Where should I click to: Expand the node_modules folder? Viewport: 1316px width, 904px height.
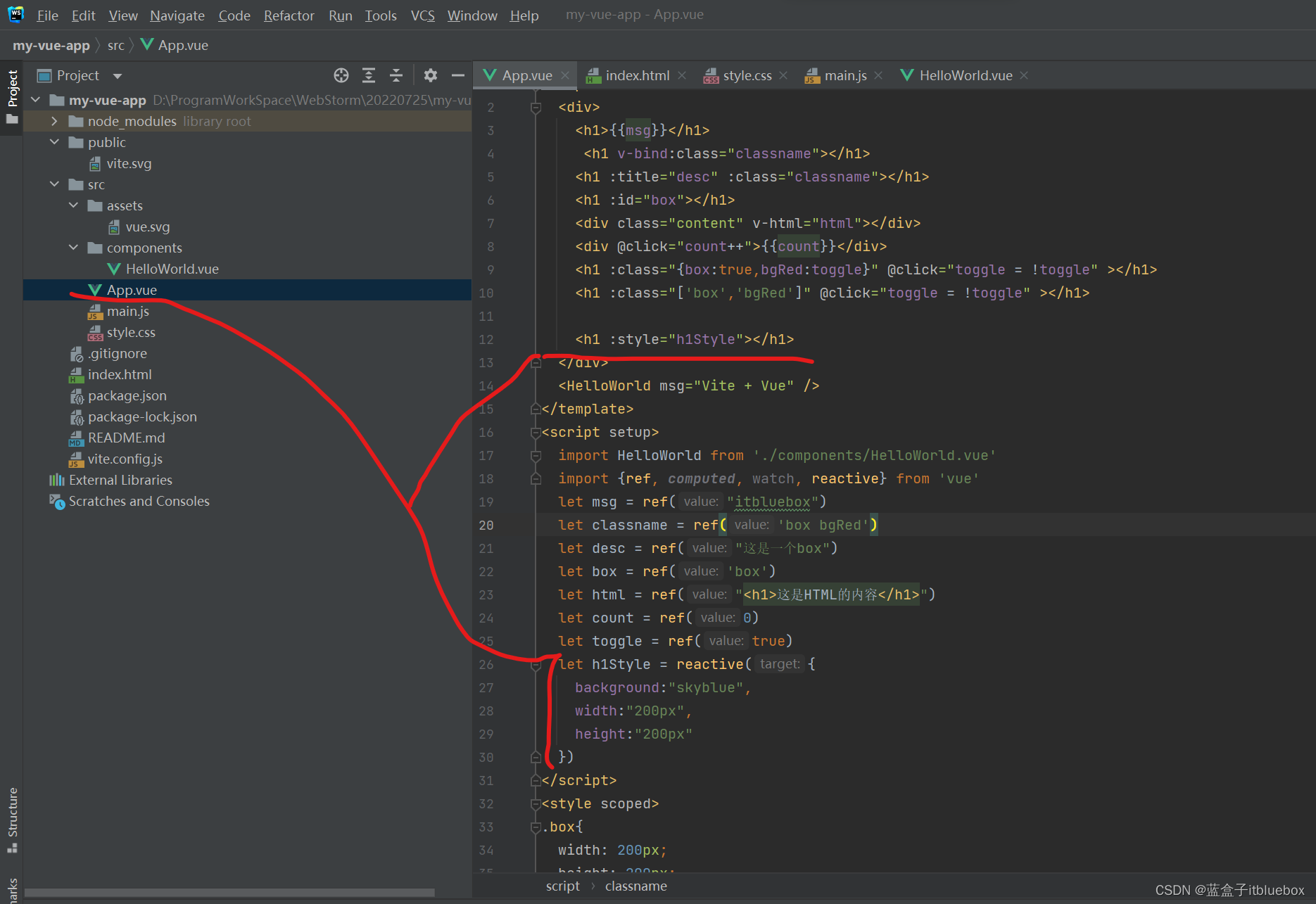55,121
